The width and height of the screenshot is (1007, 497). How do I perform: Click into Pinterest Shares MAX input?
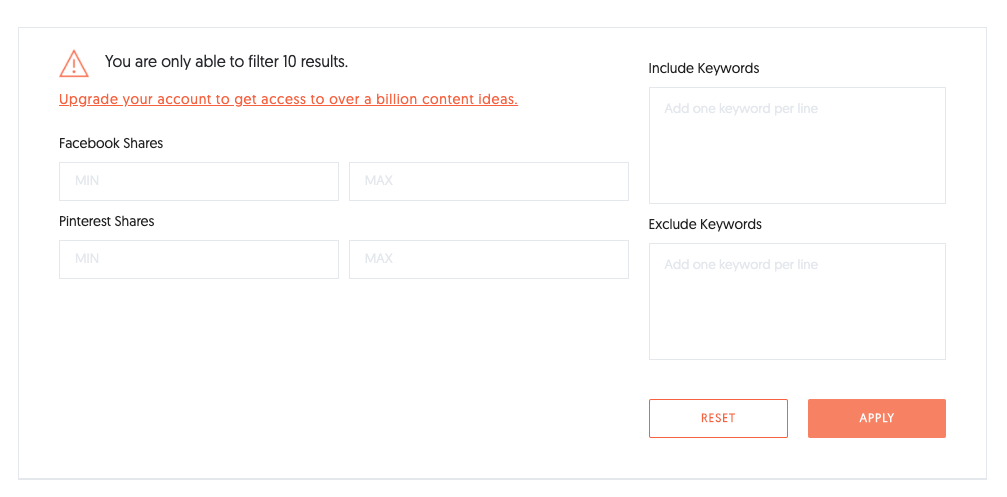[488, 259]
